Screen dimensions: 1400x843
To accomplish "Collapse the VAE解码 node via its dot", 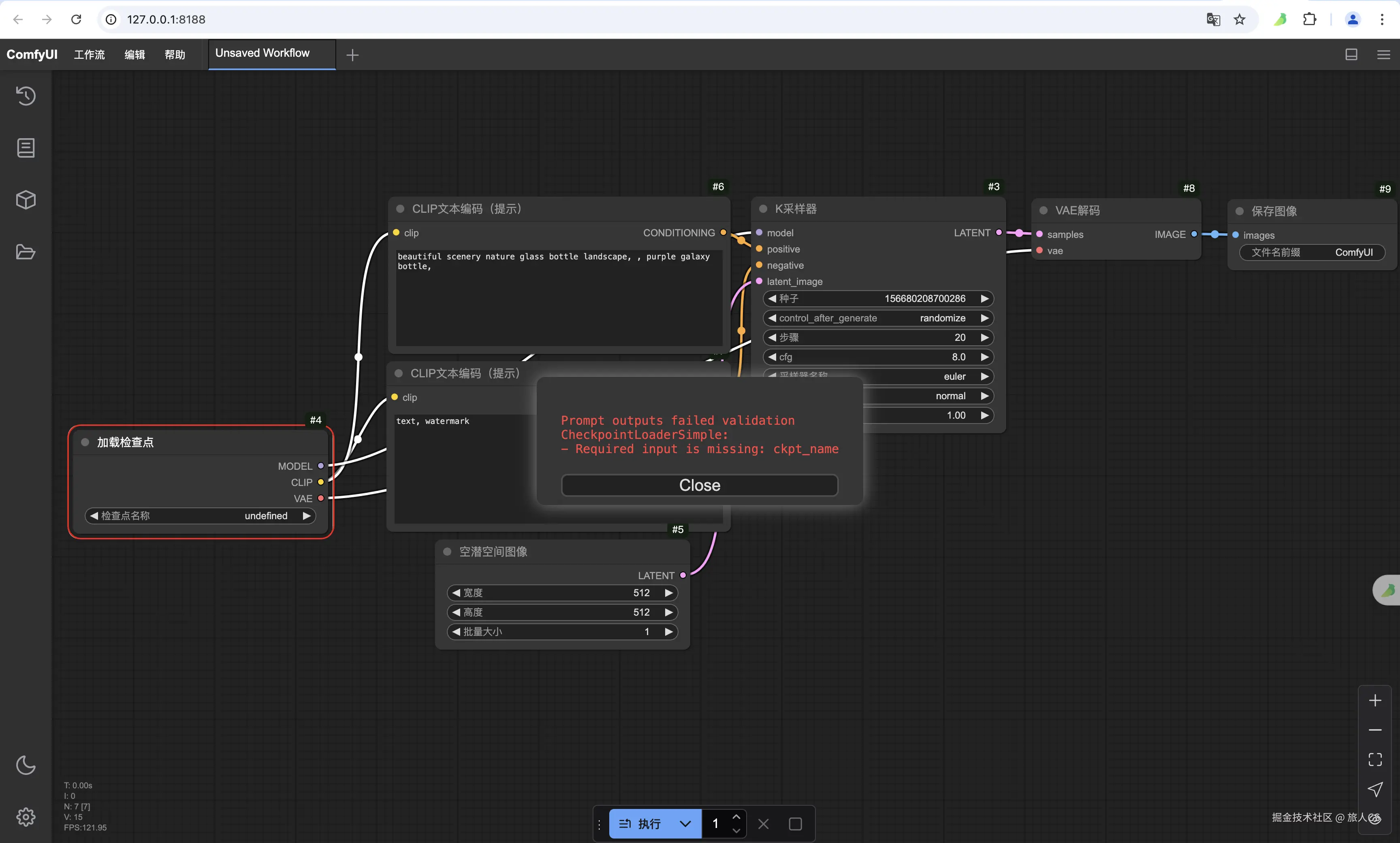I will (x=1043, y=211).
